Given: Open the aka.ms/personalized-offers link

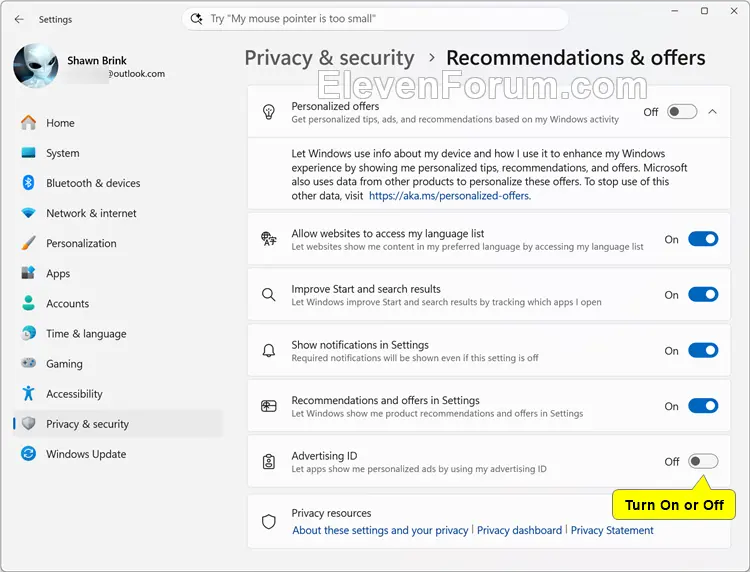Looking at the screenshot, I should (x=450, y=196).
